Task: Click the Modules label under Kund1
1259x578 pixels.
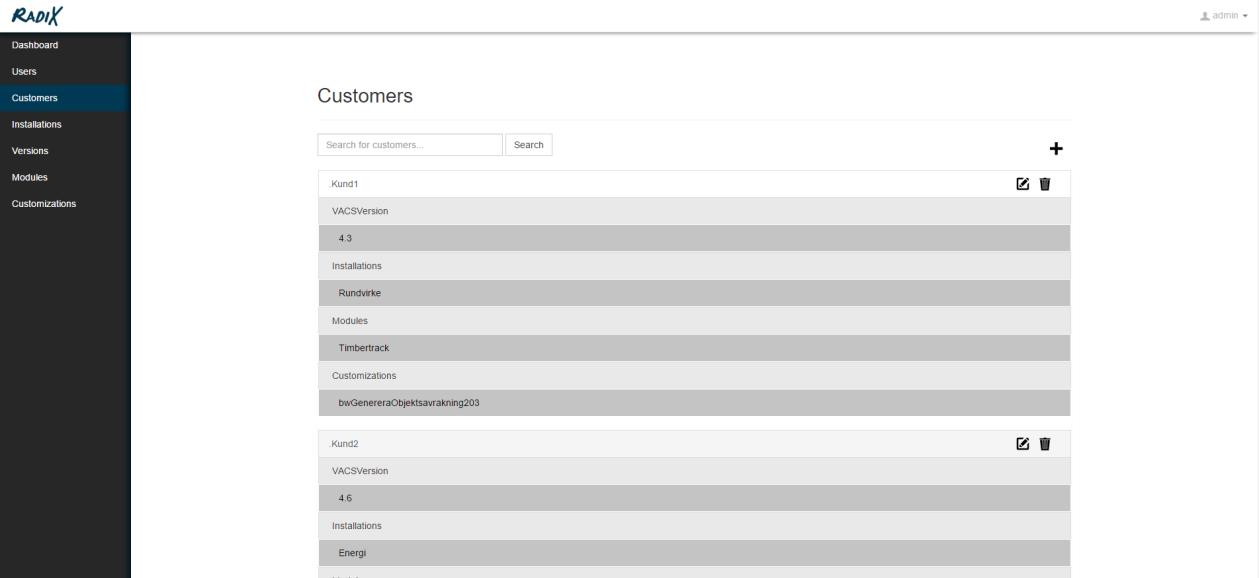Action: [350, 321]
